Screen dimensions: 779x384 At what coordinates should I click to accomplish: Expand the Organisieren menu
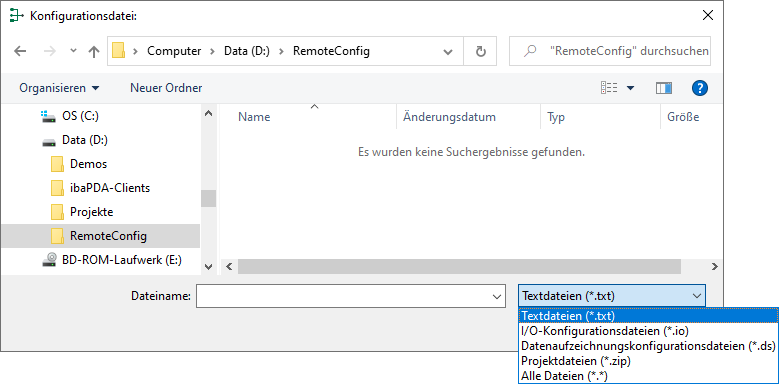coord(59,88)
